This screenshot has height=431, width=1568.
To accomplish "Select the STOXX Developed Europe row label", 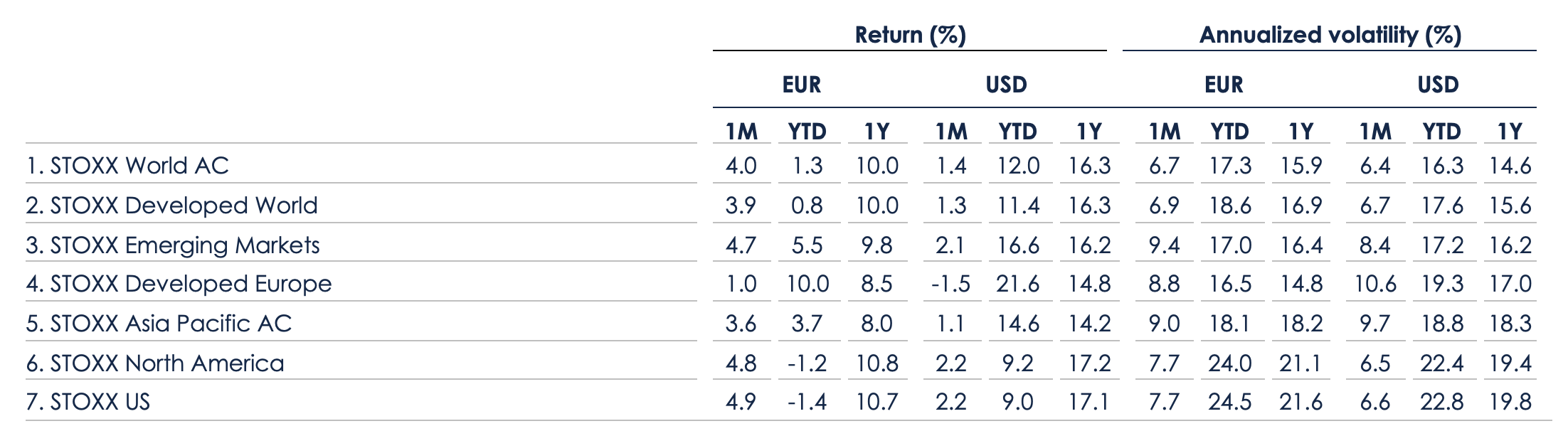I will coord(179,284).
